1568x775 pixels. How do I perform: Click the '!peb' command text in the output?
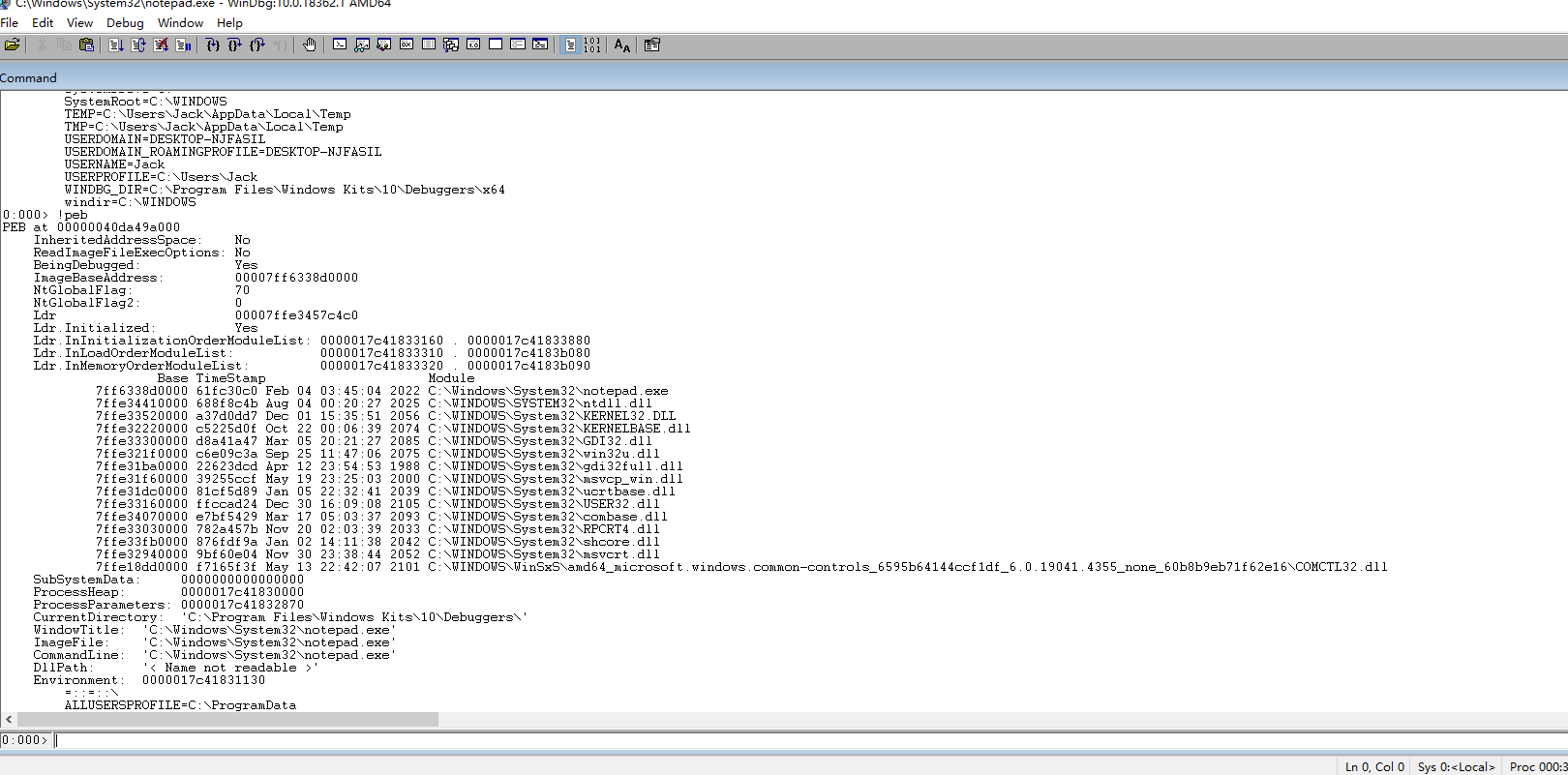point(73,215)
